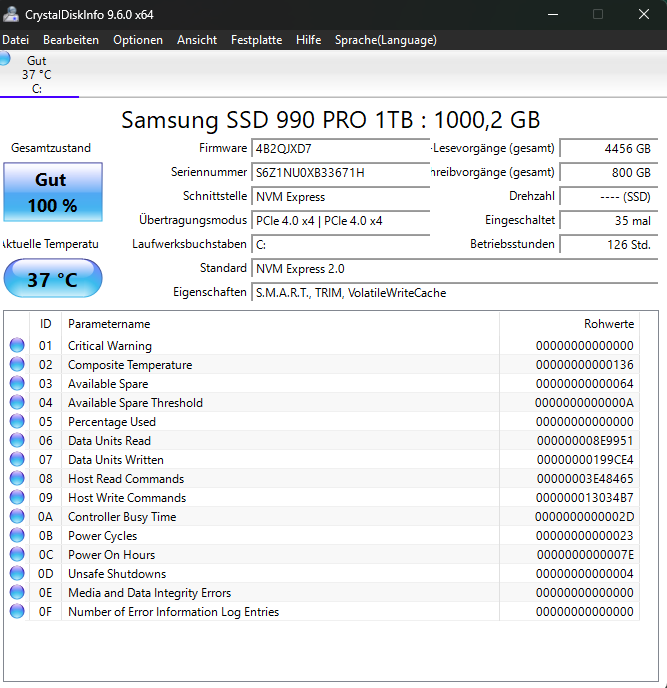
Task: Minimize the CrystalDiskInfo window
Action: [553, 14]
